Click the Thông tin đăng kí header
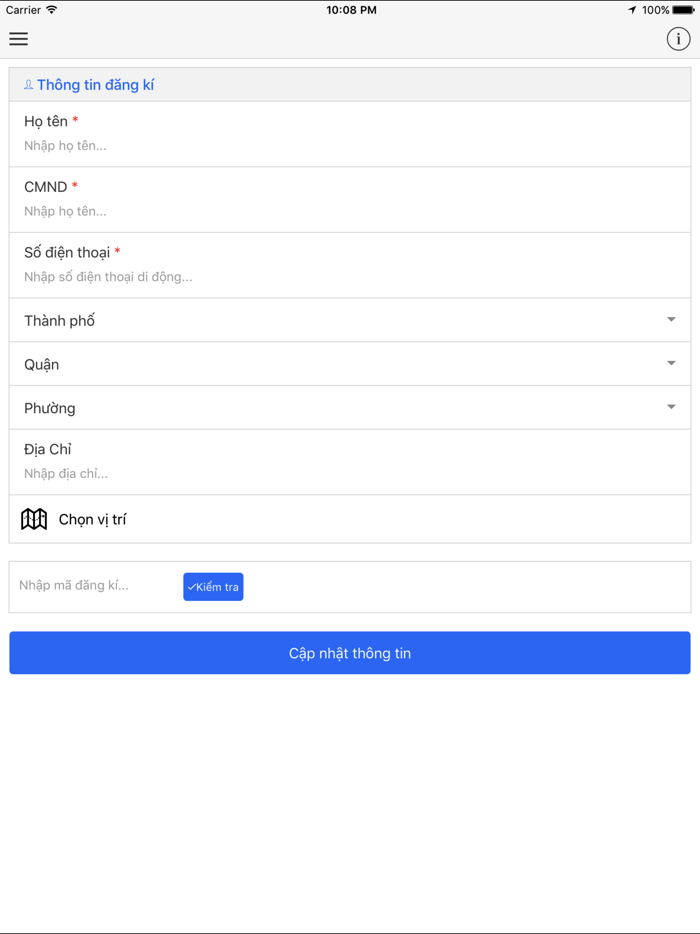Viewport: 700px width, 934px height. click(96, 85)
